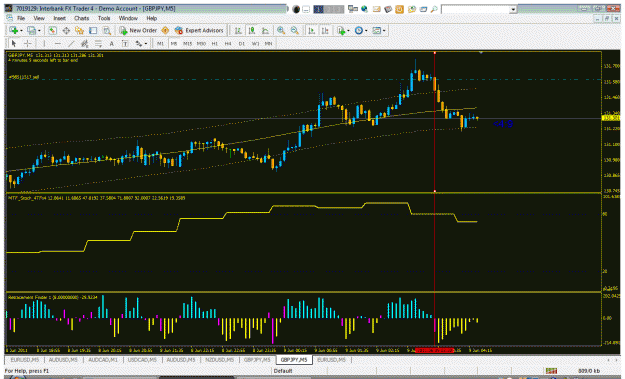Select the equidistant channel tool
Screen dimensions: 625x379
pos(85,43)
